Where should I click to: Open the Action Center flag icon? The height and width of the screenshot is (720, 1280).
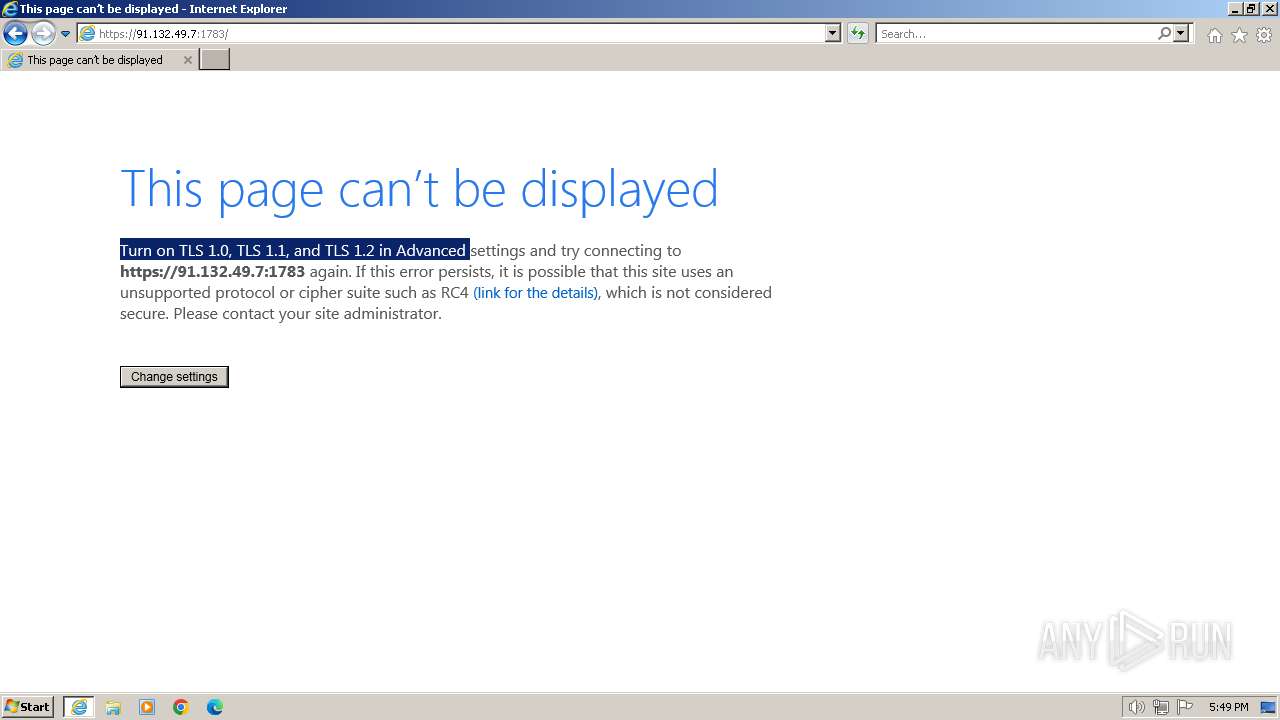[x=1185, y=707]
